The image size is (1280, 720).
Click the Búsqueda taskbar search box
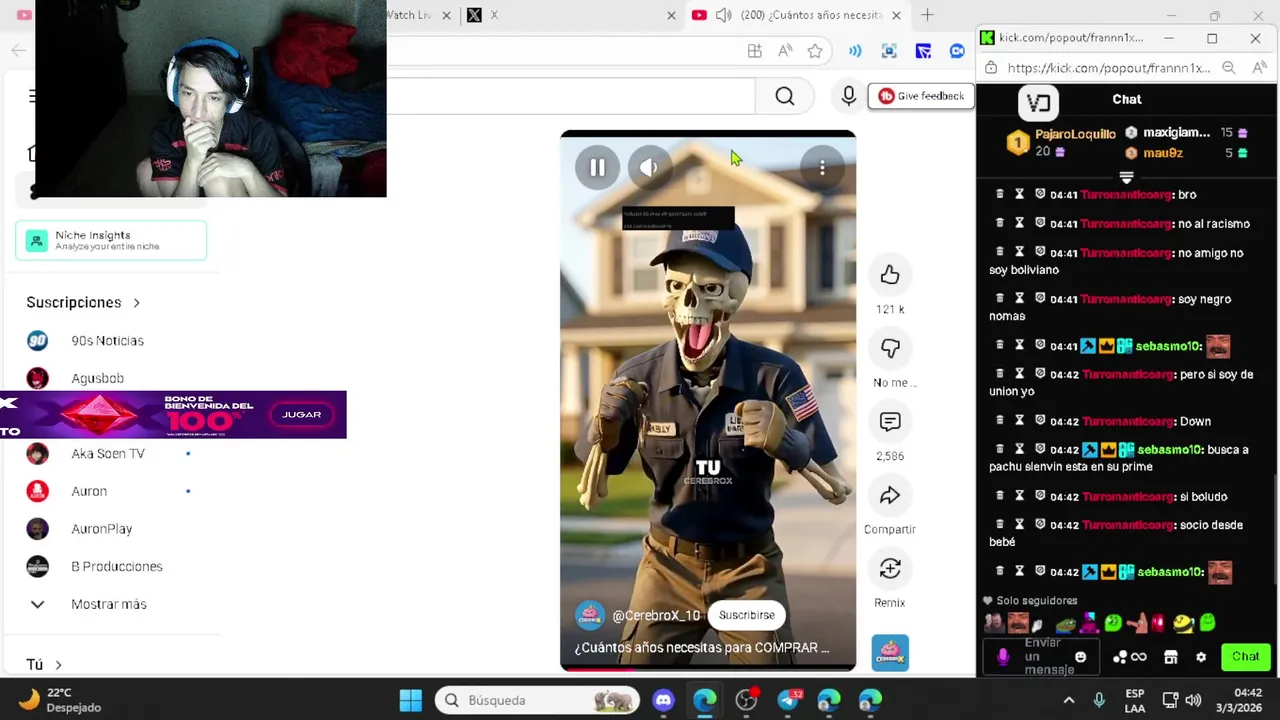click(538, 700)
